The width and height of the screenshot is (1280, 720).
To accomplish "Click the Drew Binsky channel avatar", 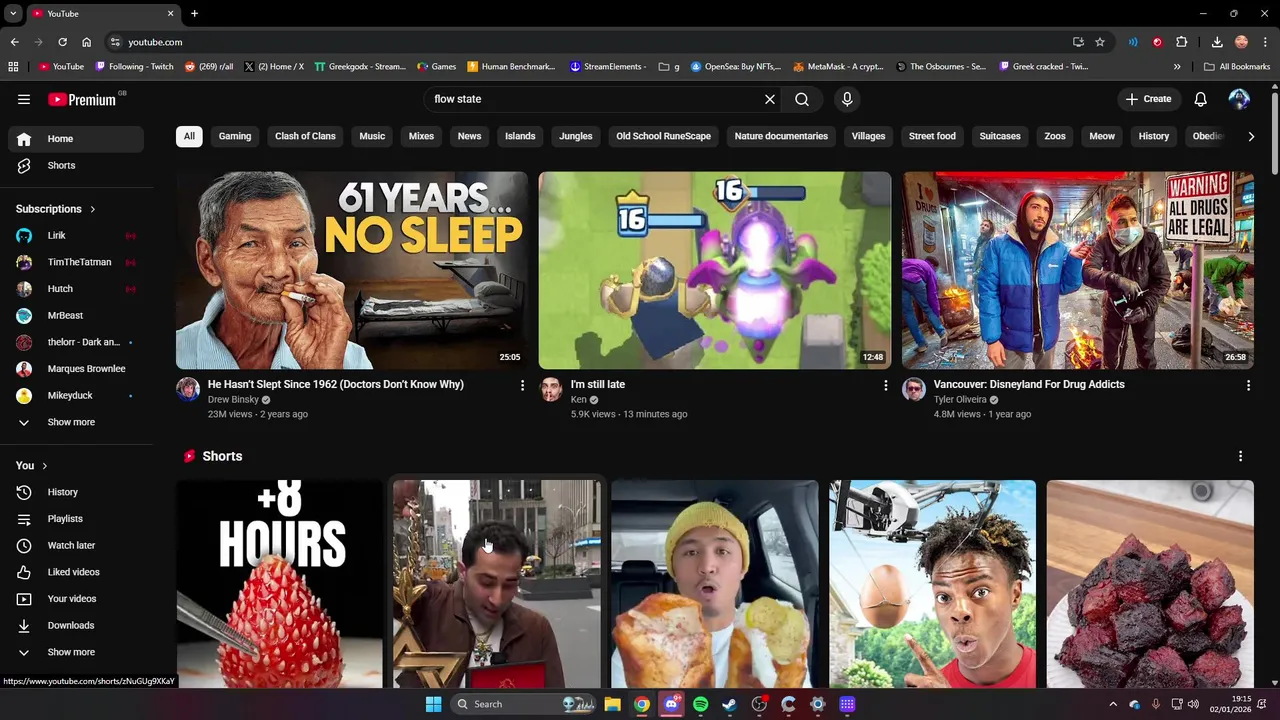I will click(x=188, y=389).
